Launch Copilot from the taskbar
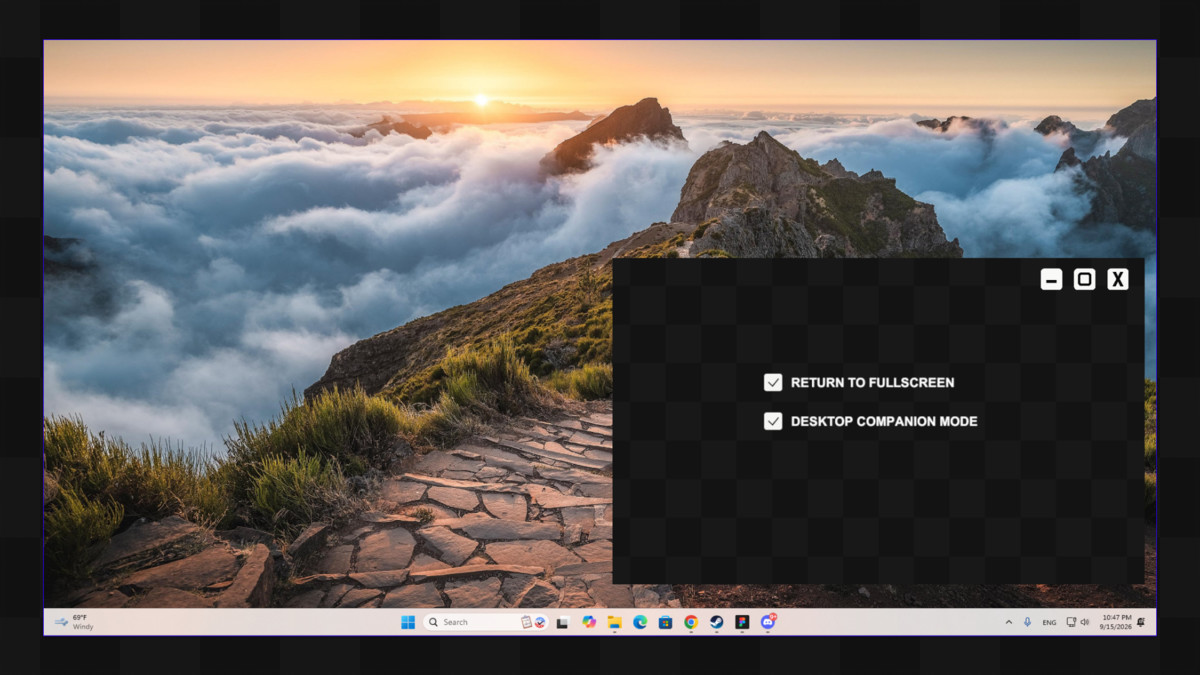The height and width of the screenshot is (675, 1200). [x=589, y=622]
